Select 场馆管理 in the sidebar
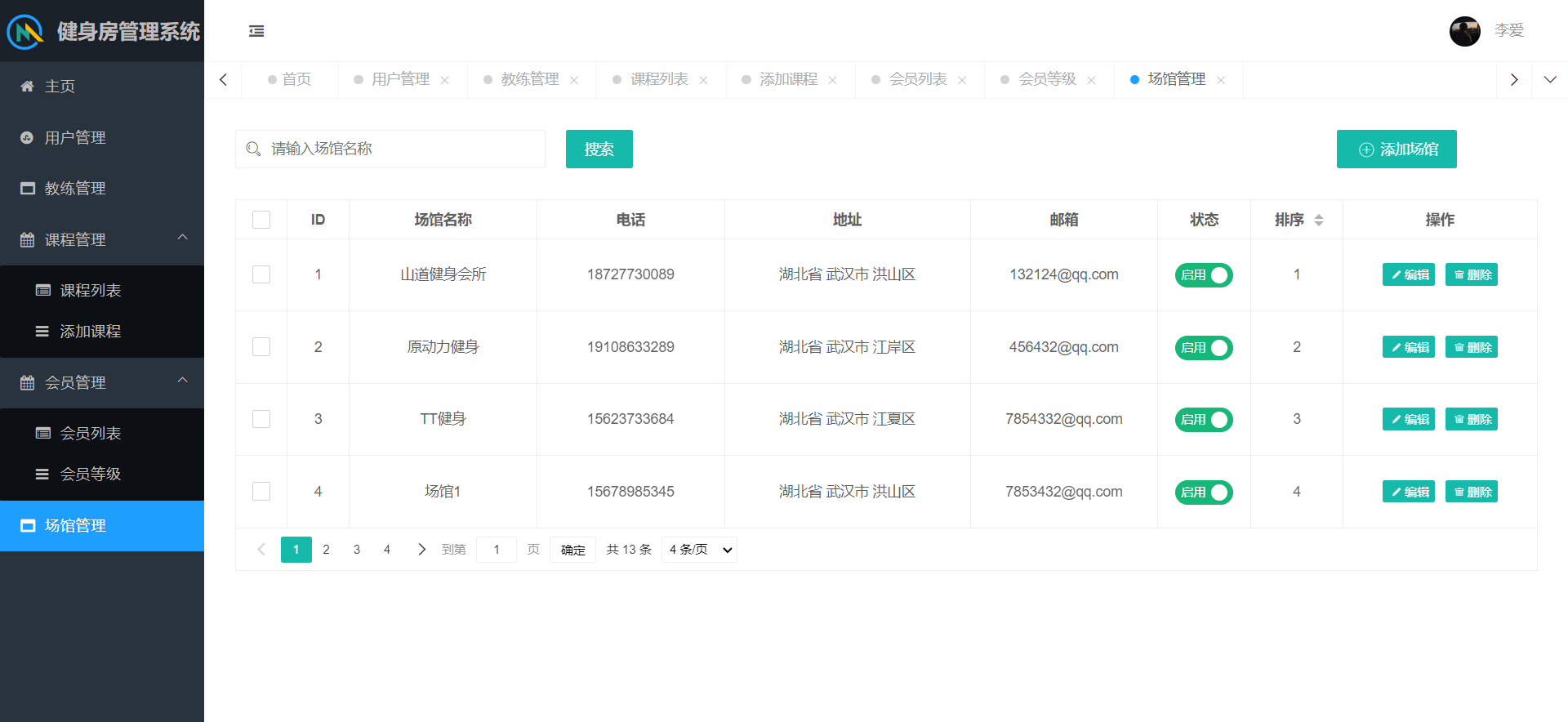This screenshot has height=722, width=1568. tap(102, 526)
